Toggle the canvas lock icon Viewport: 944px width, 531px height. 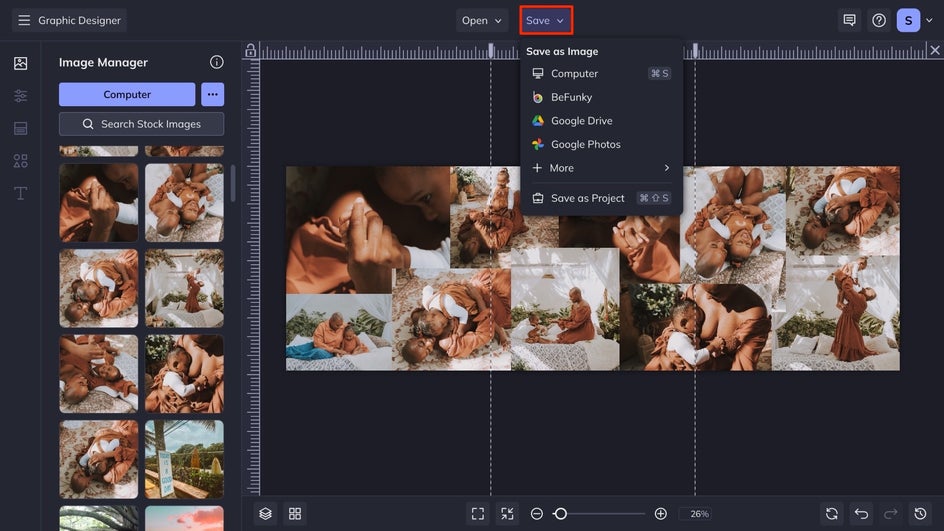(x=250, y=51)
